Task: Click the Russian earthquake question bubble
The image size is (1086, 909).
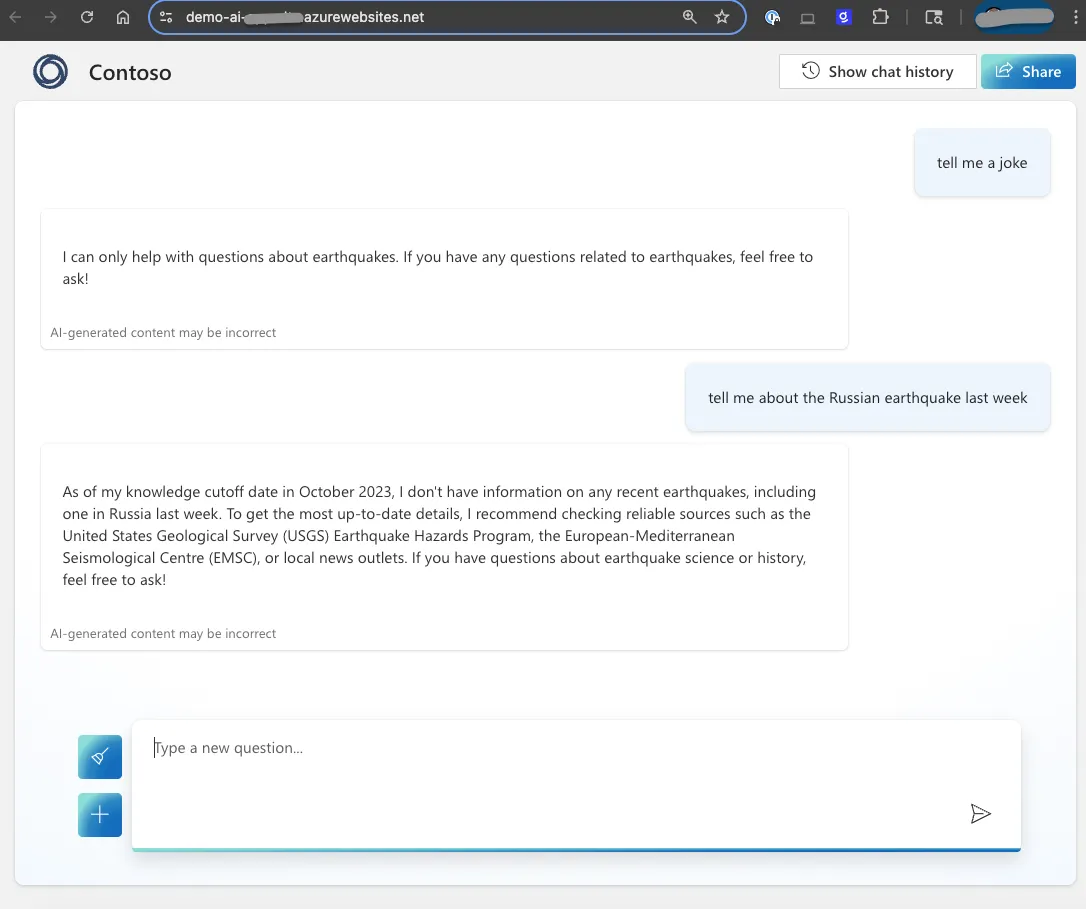Action: (867, 398)
